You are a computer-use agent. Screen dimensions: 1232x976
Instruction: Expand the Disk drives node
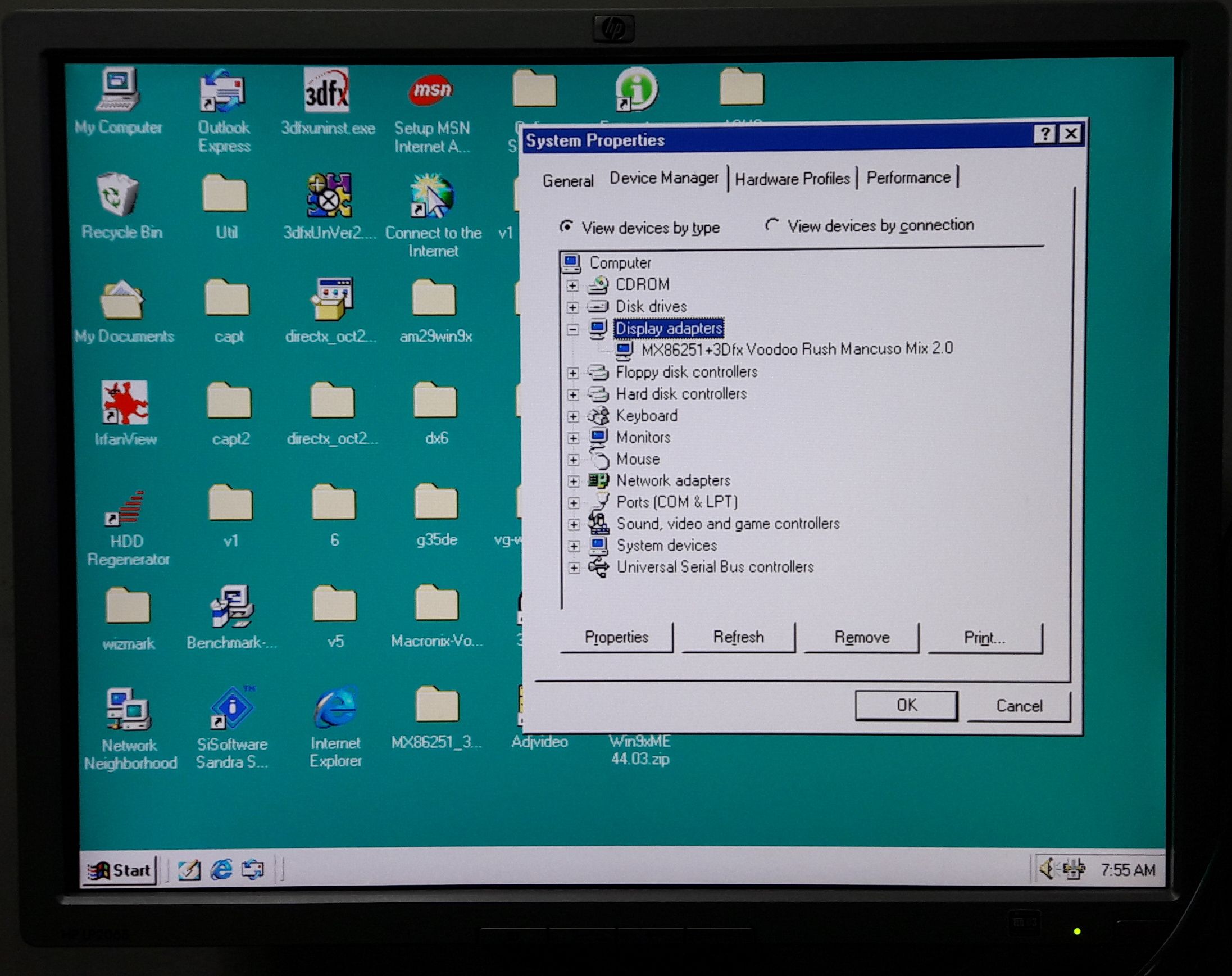point(572,307)
